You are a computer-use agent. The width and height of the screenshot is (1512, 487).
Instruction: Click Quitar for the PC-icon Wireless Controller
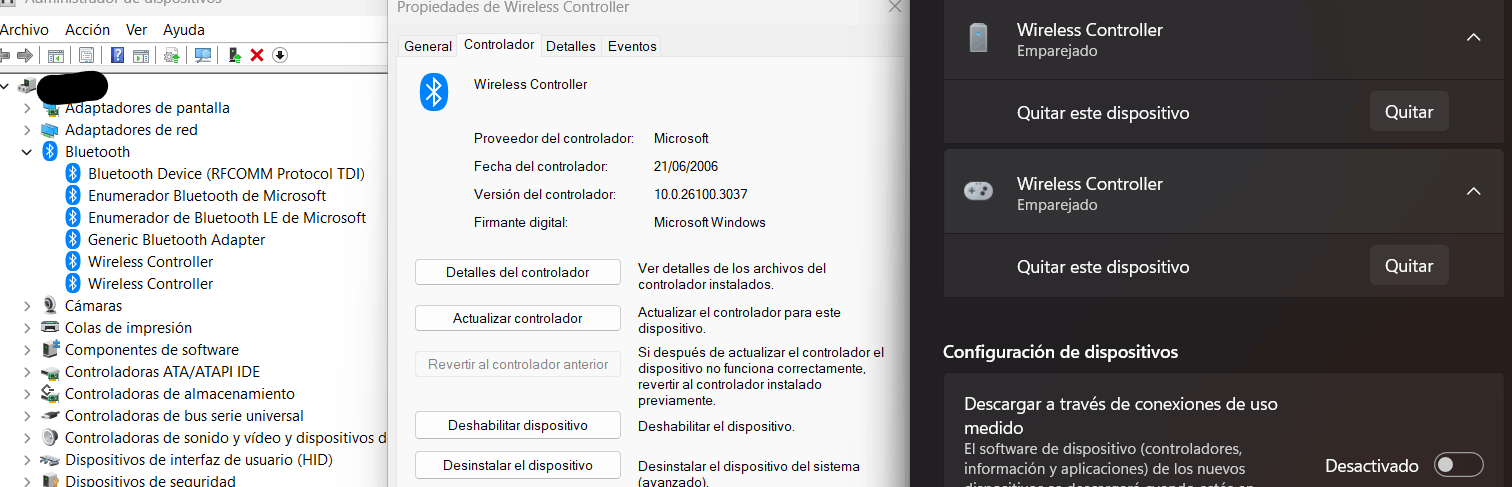pyautogui.click(x=1409, y=112)
